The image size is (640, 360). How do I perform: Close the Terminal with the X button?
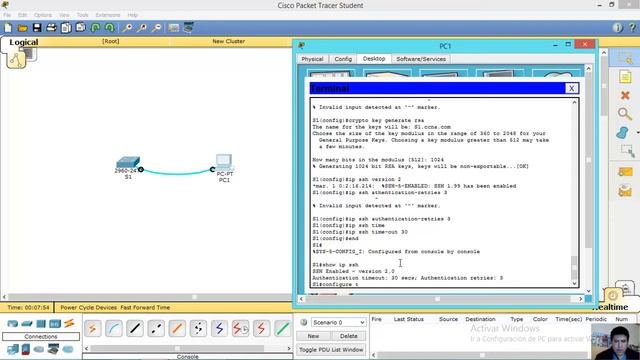coord(571,88)
